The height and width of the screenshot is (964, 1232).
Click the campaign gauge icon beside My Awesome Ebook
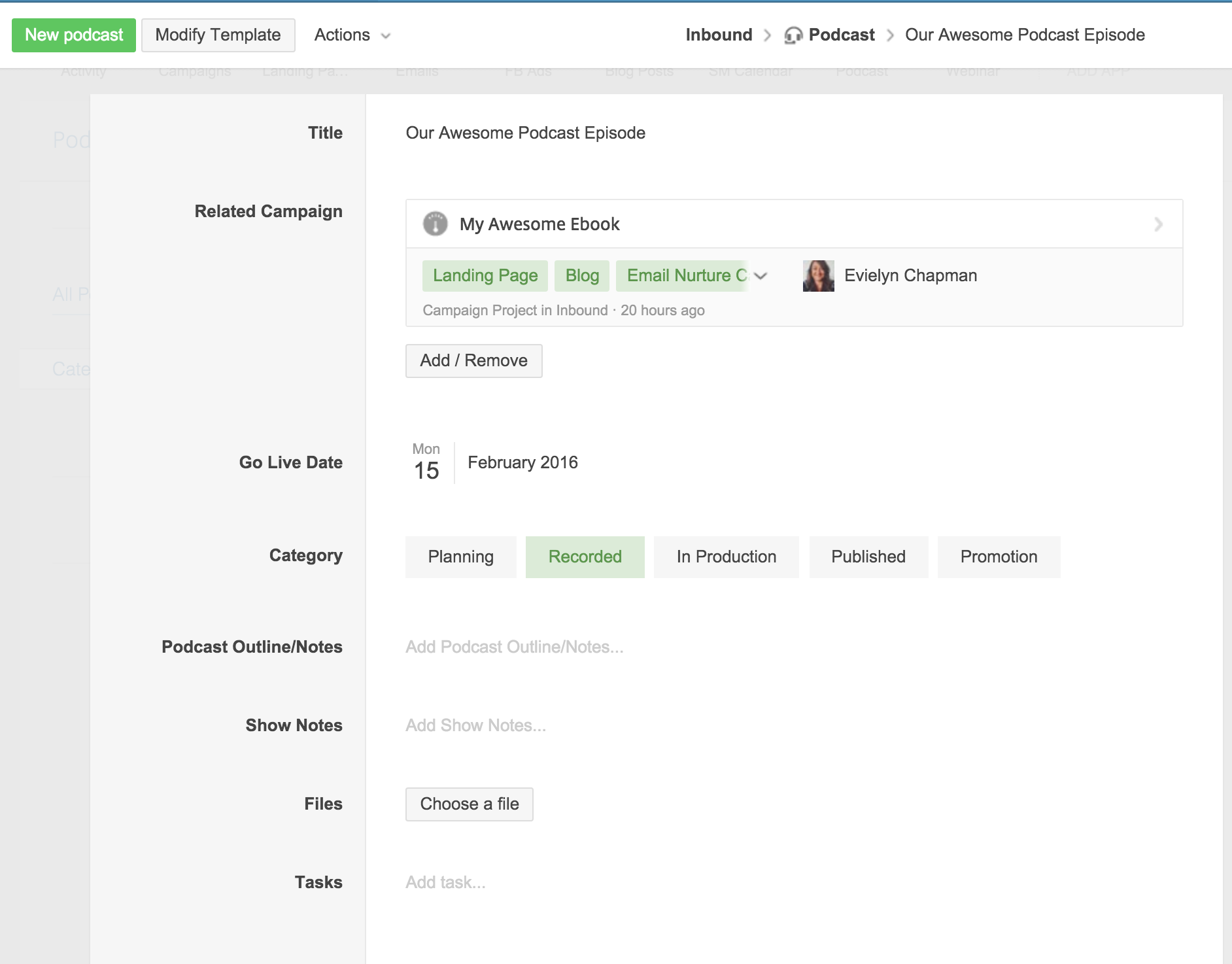pos(435,224)
